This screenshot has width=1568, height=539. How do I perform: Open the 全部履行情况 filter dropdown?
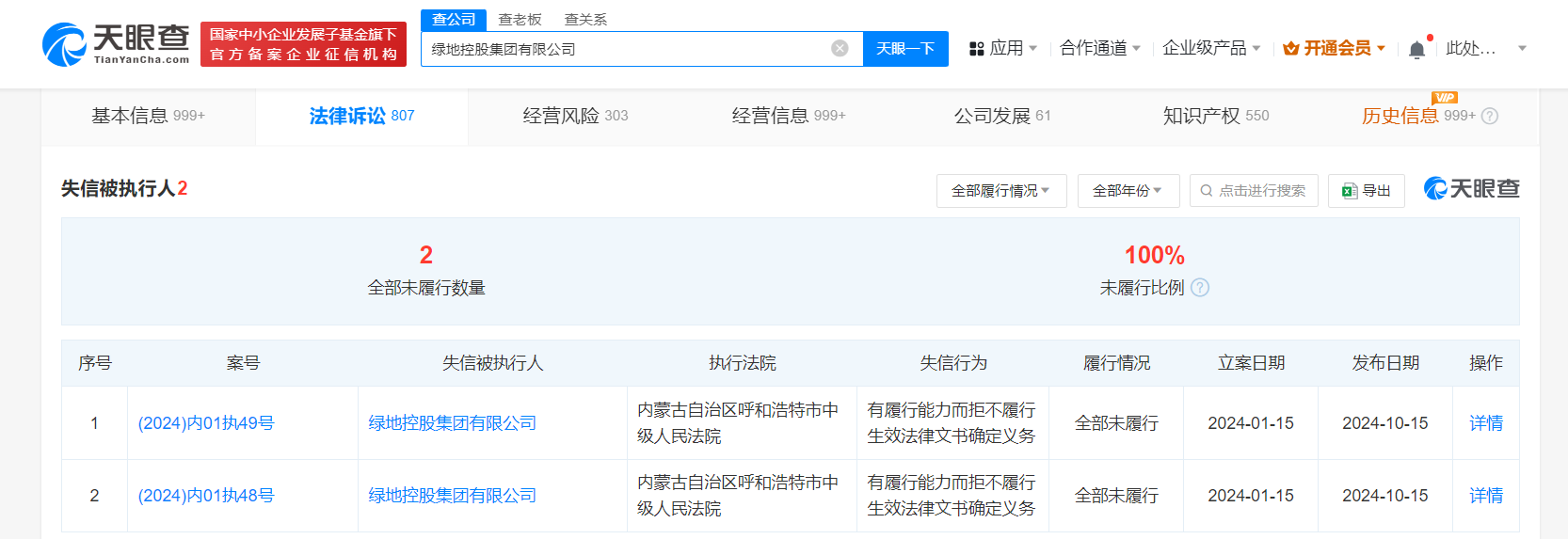pyautogui.click(x=1001, y=191)
